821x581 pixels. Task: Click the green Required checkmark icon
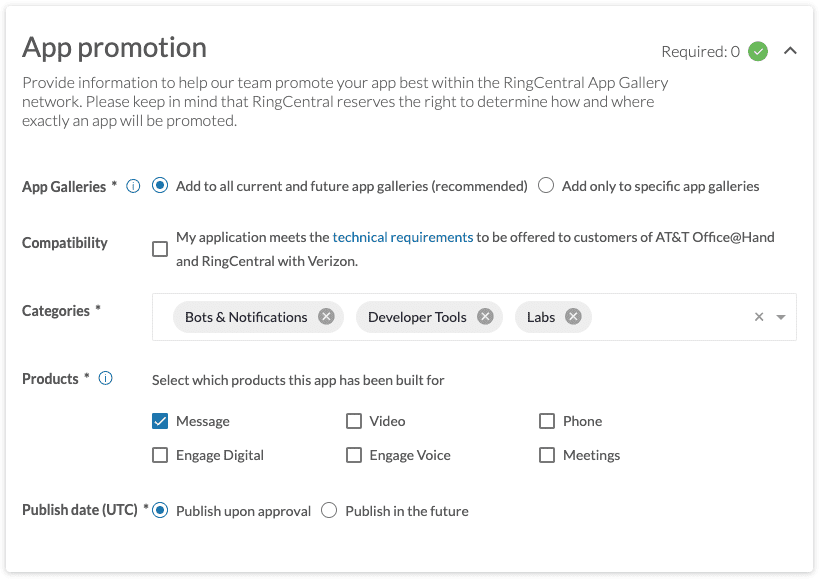pos(758,51)
